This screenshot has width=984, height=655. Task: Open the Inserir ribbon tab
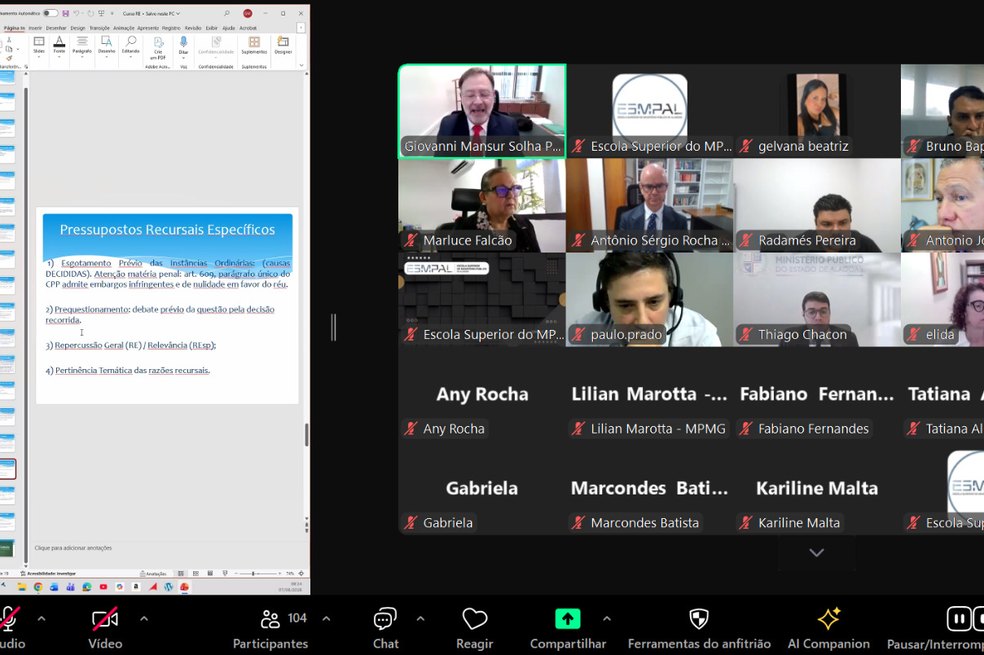coord(35,28)
